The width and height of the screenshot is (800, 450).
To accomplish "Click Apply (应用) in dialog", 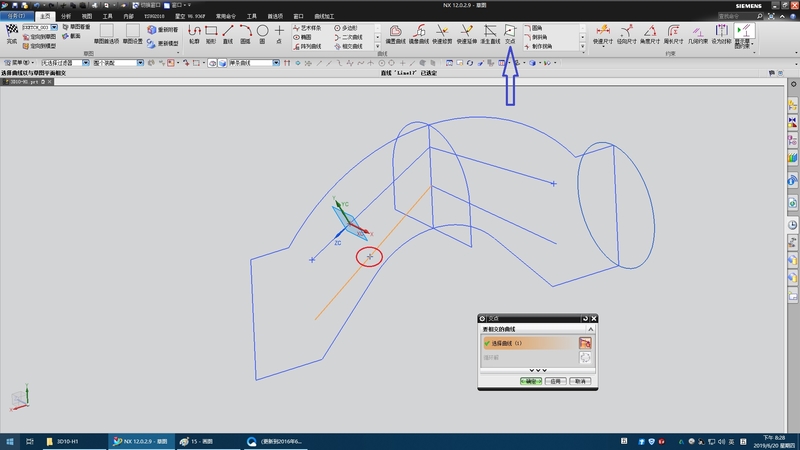I will pos(556,381).
